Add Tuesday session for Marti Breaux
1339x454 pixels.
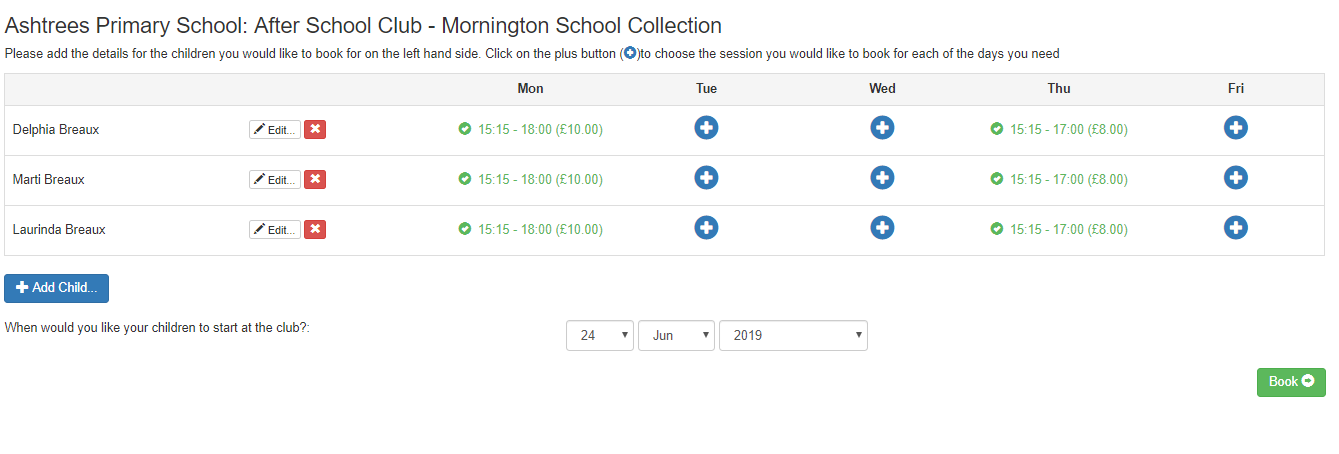706,178
